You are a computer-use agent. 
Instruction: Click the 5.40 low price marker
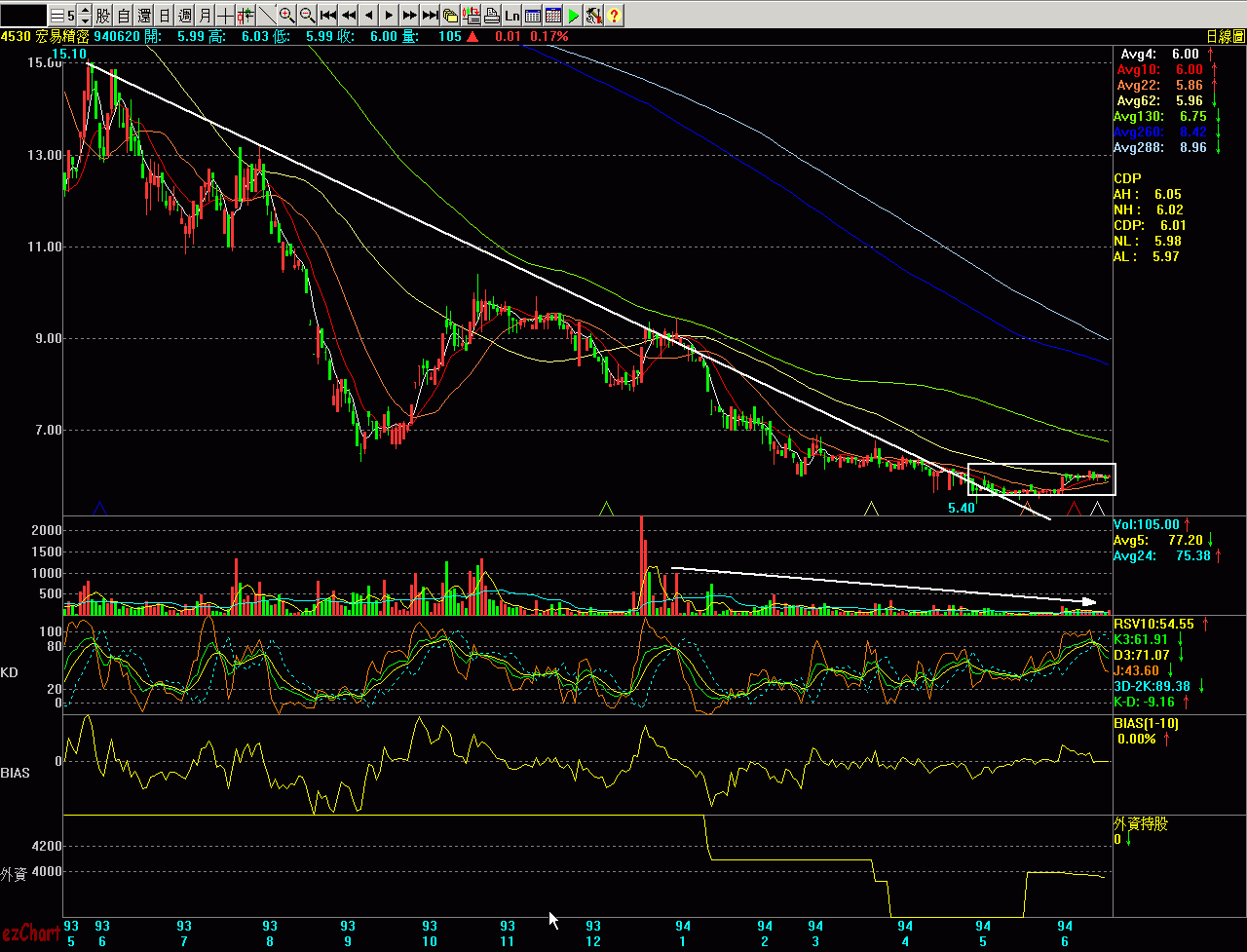[962, 509]
